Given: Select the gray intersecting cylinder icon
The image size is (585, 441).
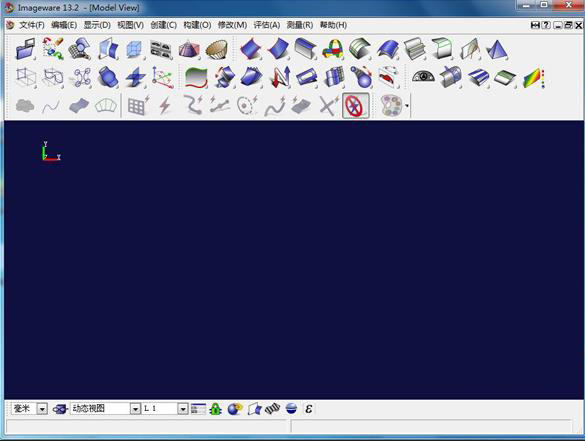Looking at the screenshot, I should click(450, 77).
